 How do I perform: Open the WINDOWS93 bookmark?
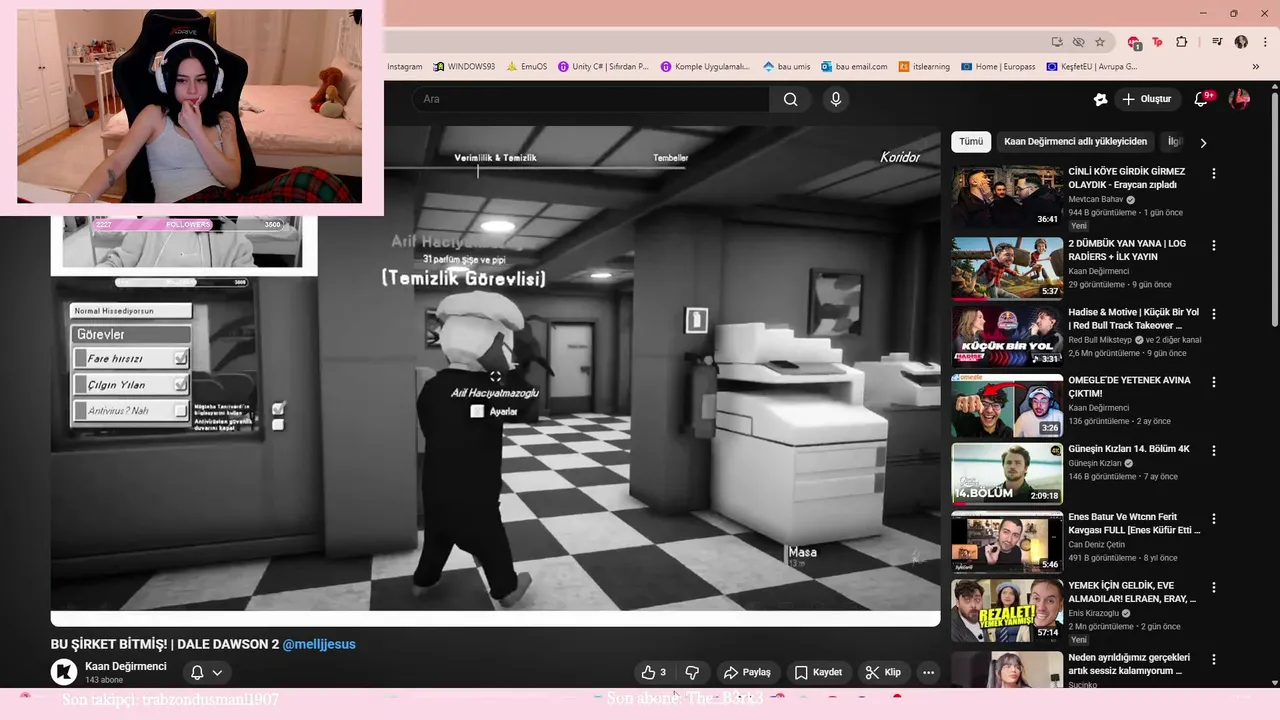(x=464, y=66)
